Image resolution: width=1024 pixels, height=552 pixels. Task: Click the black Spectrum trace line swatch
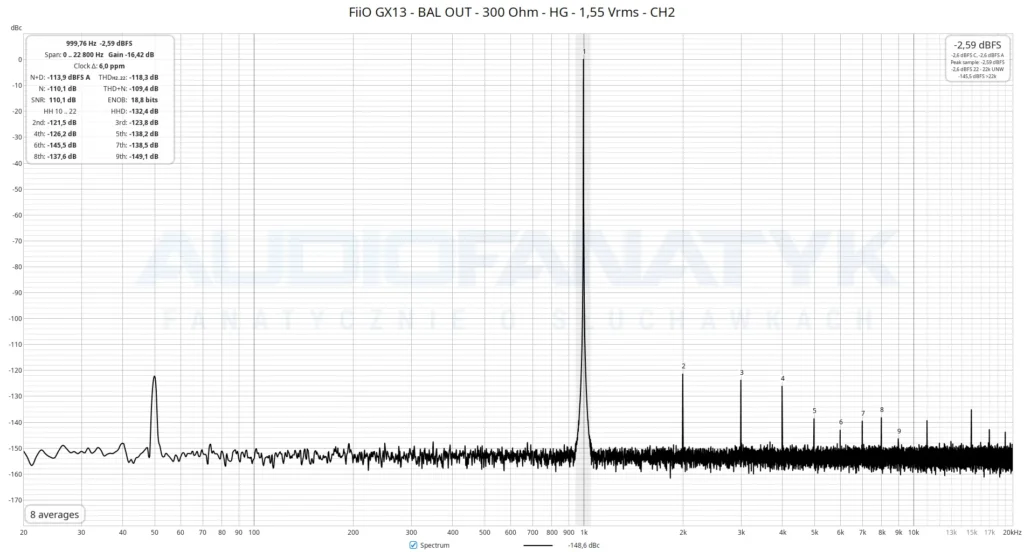(x=537, y=545)
